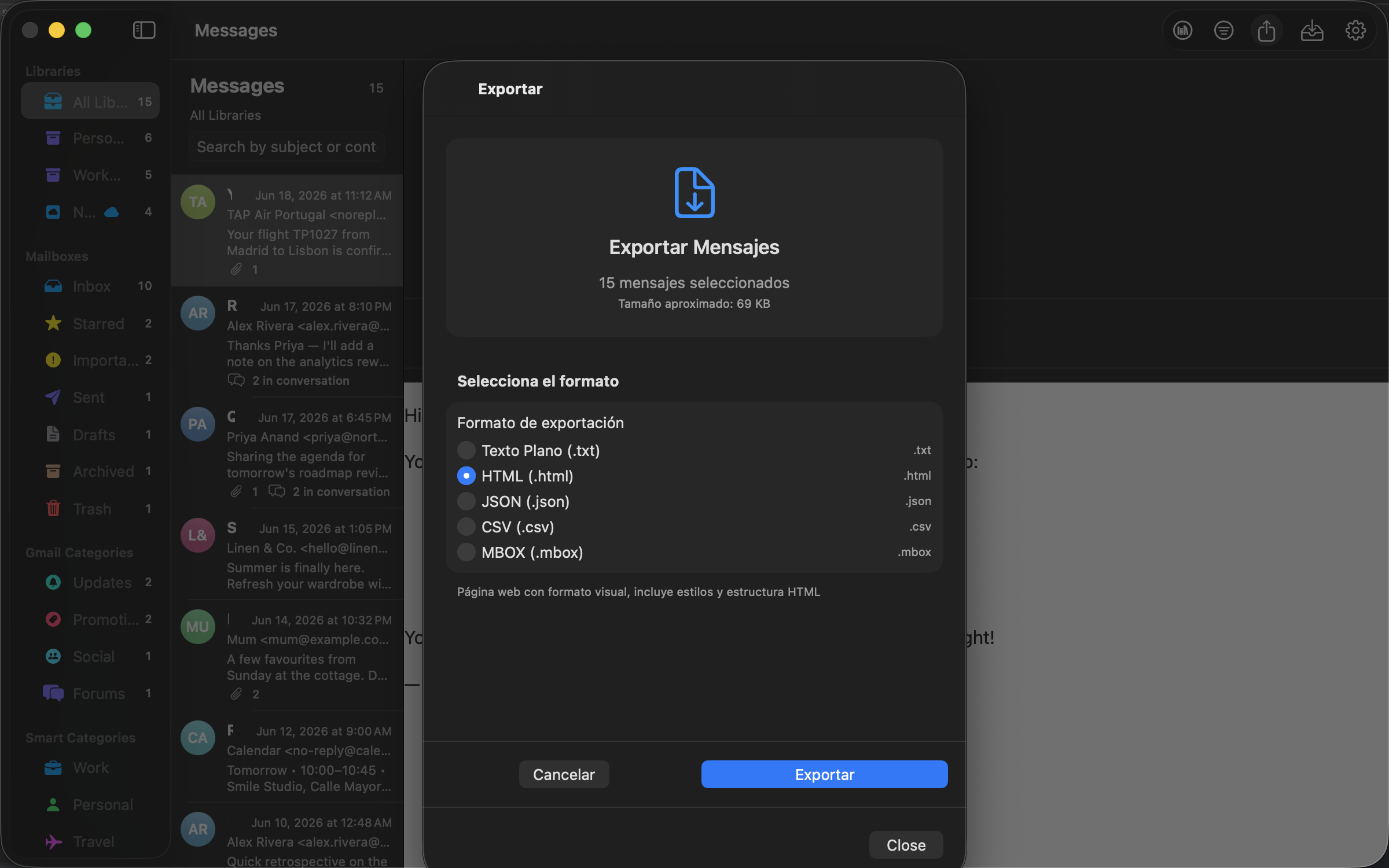Click '15 mensajes seleccionados' text
This screenshot has height=868, width=1389.
tap(694, 283)
